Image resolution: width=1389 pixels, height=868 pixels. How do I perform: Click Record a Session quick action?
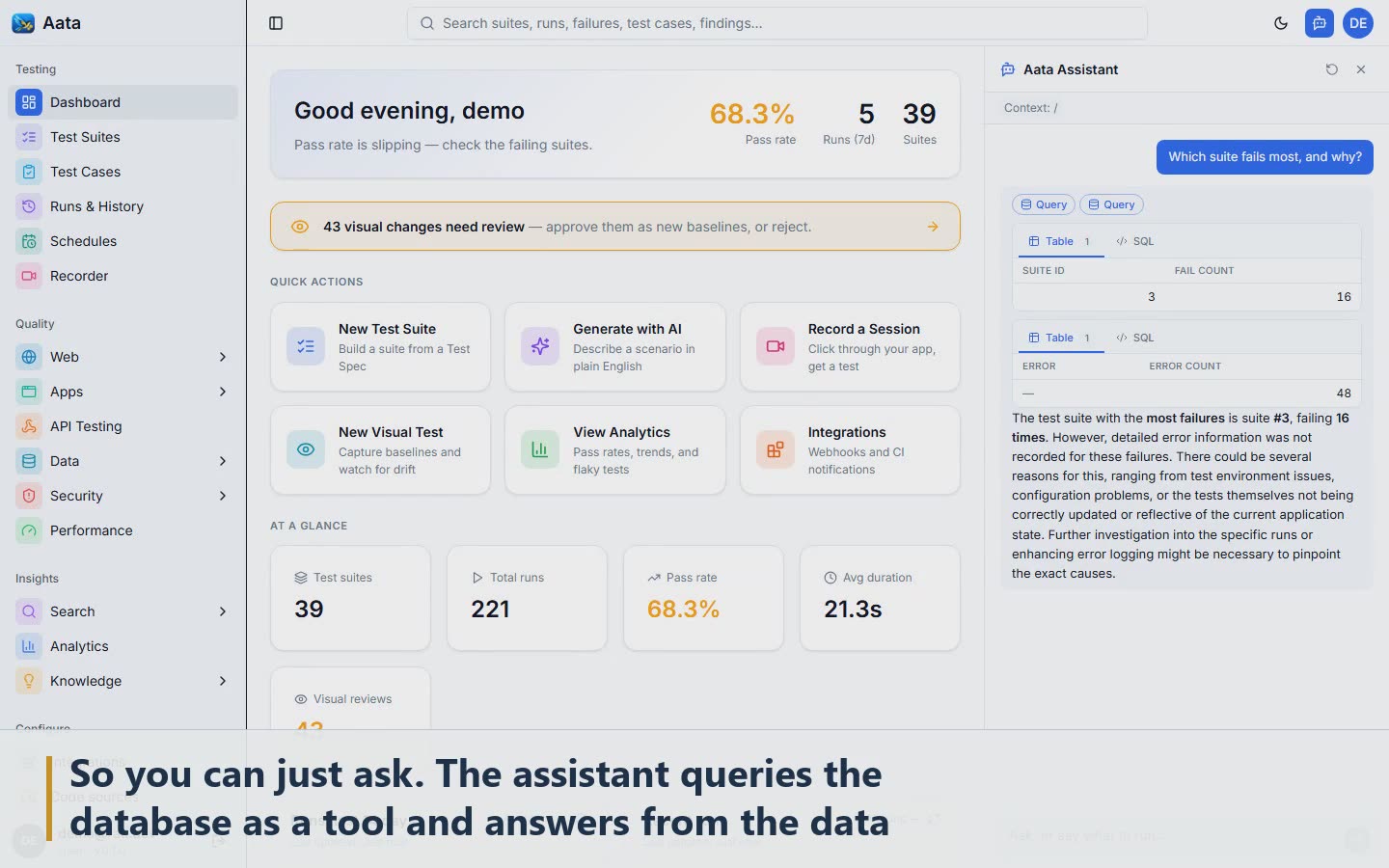pyautogui.click(x=850, y=347)
